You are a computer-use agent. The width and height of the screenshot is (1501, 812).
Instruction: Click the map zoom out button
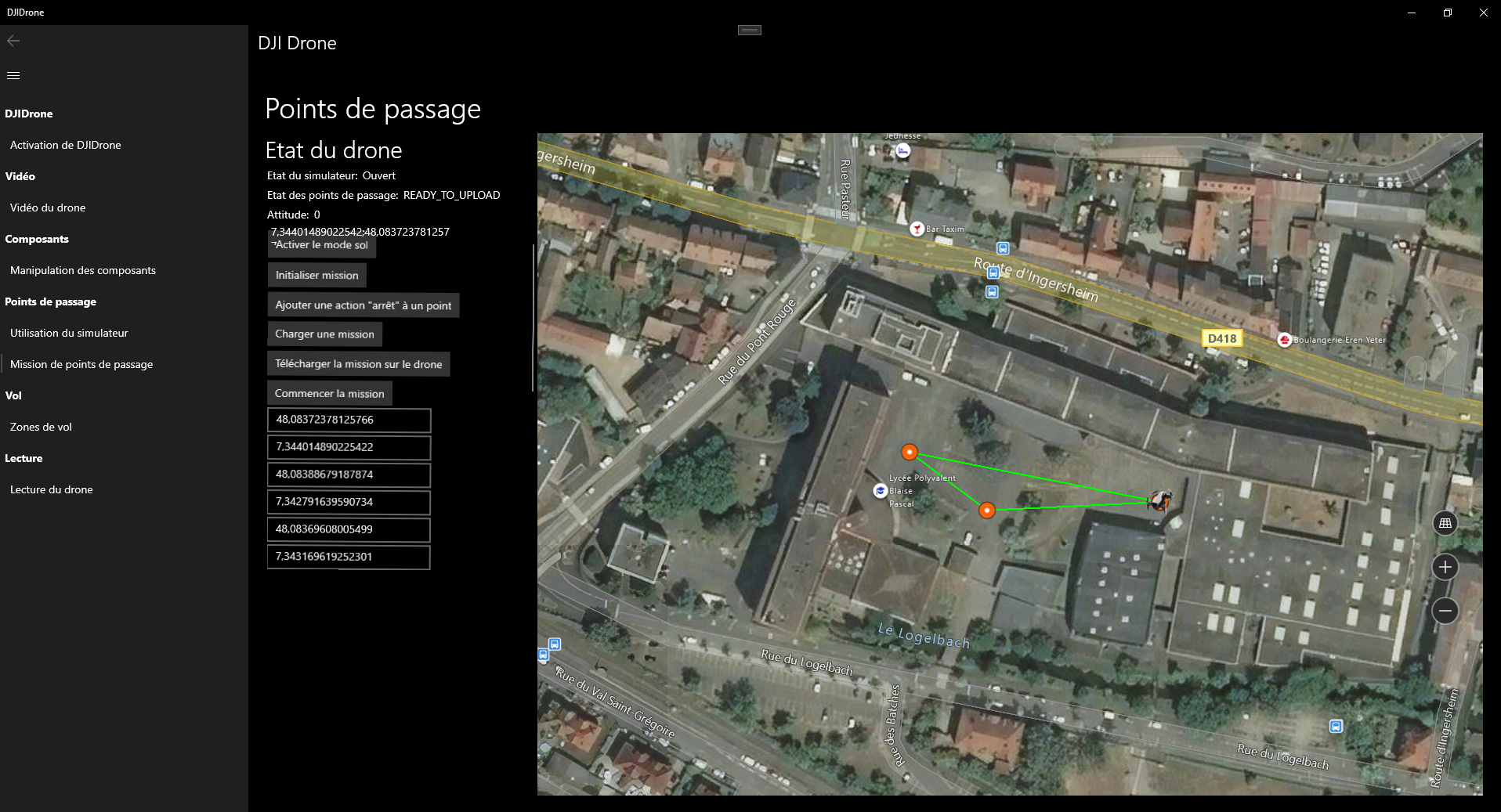point(1445,610)
